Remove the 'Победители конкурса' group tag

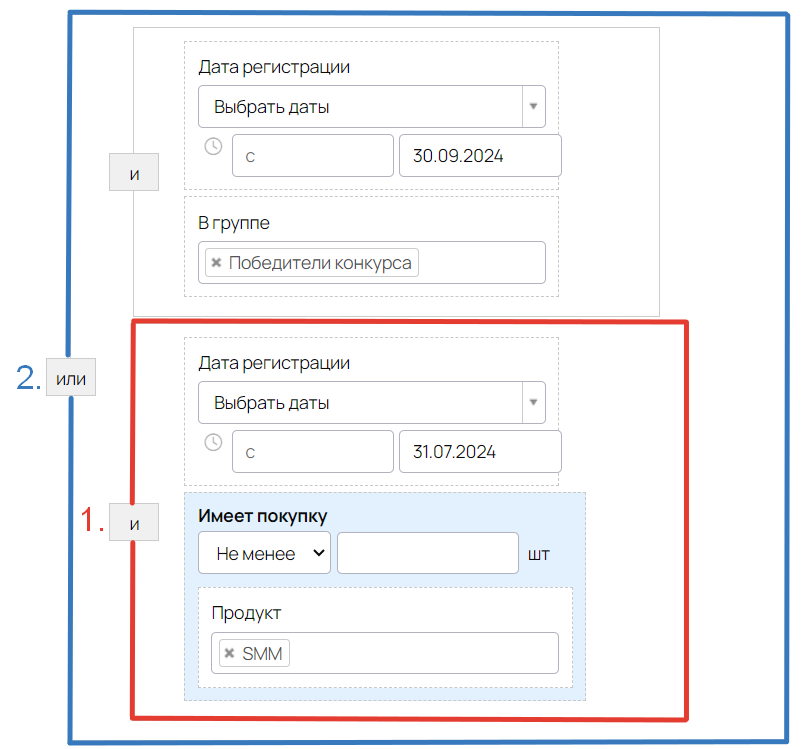coord(216,263)
